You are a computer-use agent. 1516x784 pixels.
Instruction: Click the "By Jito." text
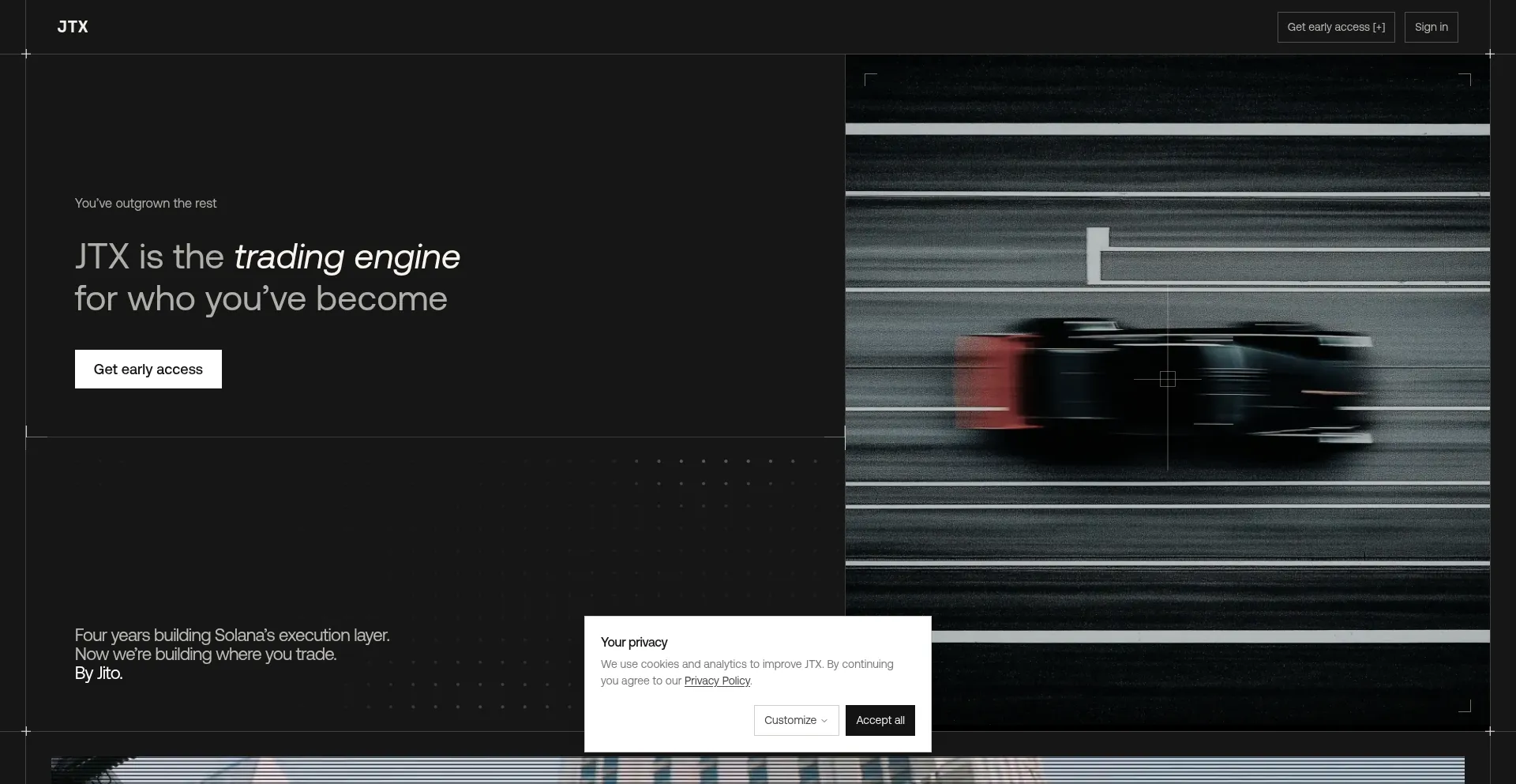pyautogui.click(x=99, y=673)
